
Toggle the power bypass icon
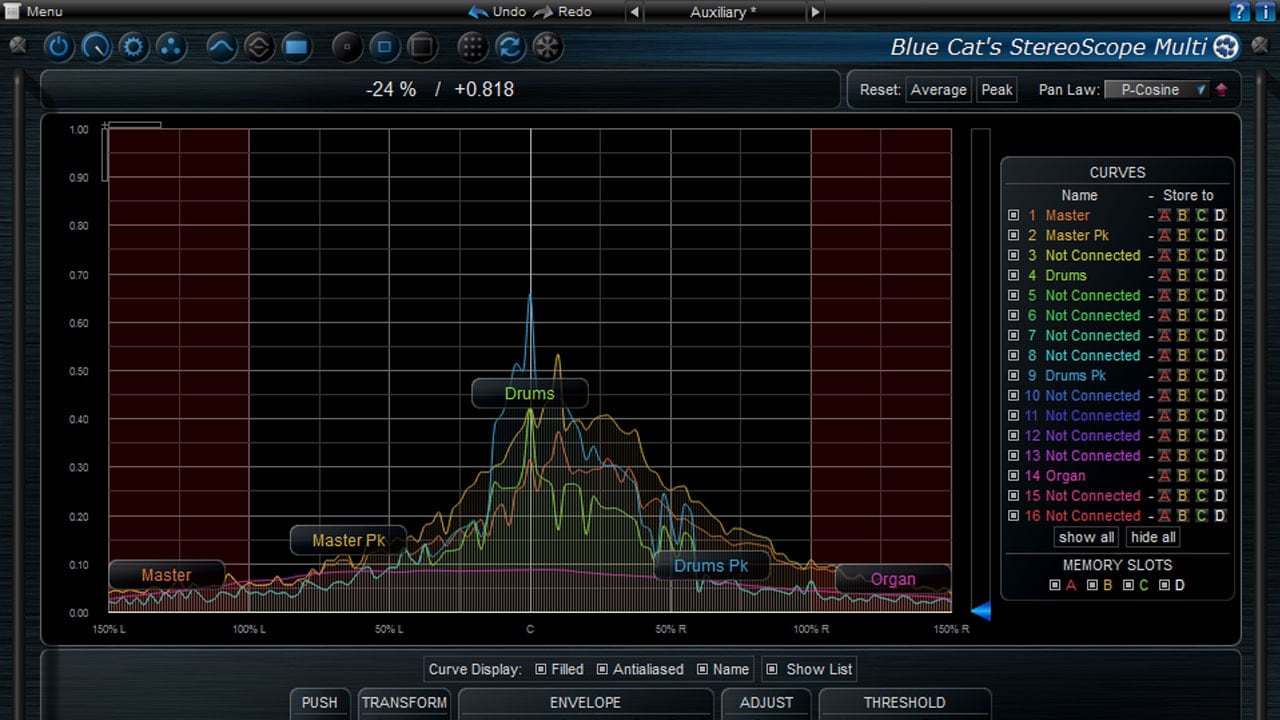click(x=59, y=46)
